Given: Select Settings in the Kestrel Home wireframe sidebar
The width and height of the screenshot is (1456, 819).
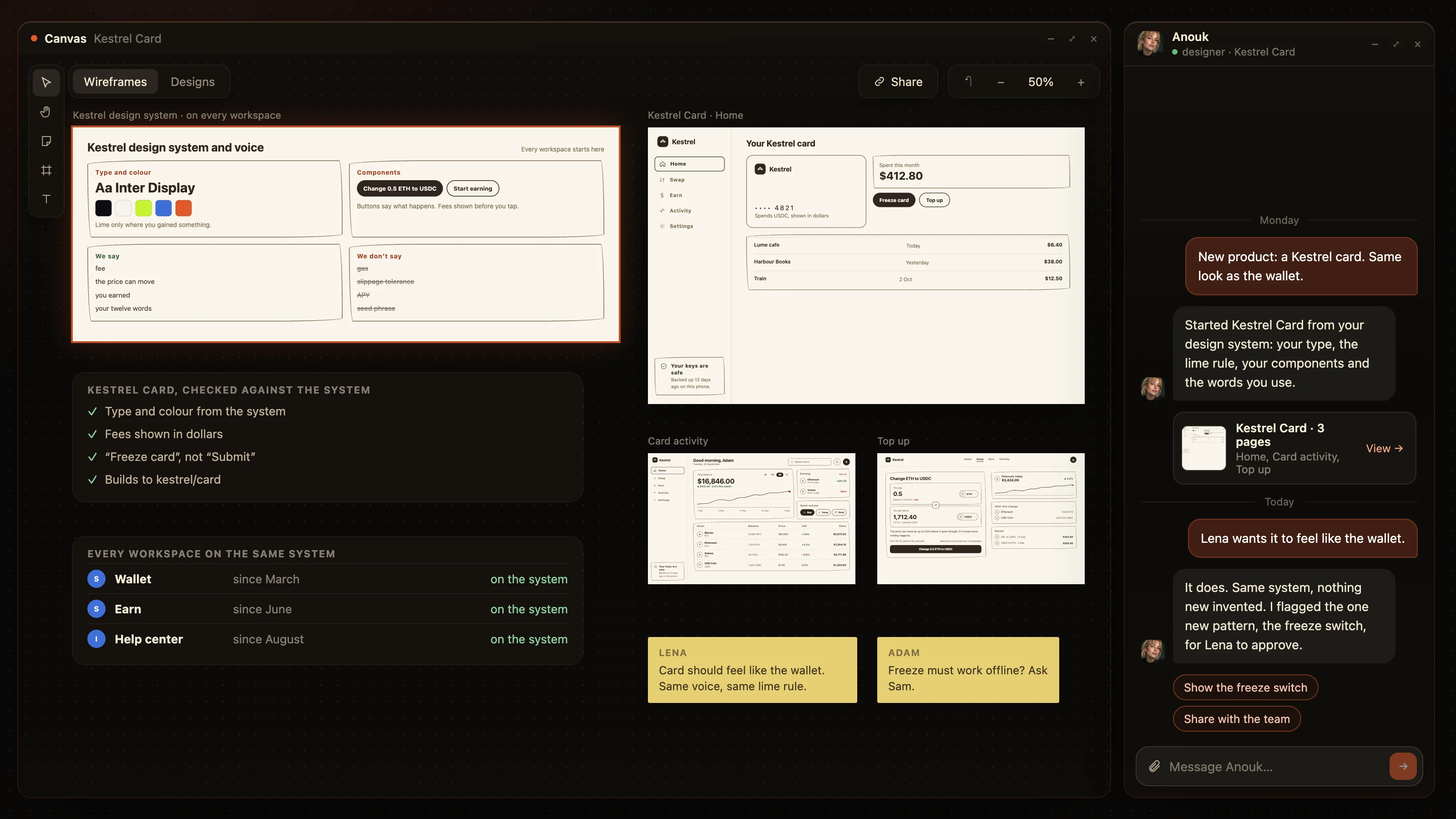Looking at the screenshot, I should point(690,226).
